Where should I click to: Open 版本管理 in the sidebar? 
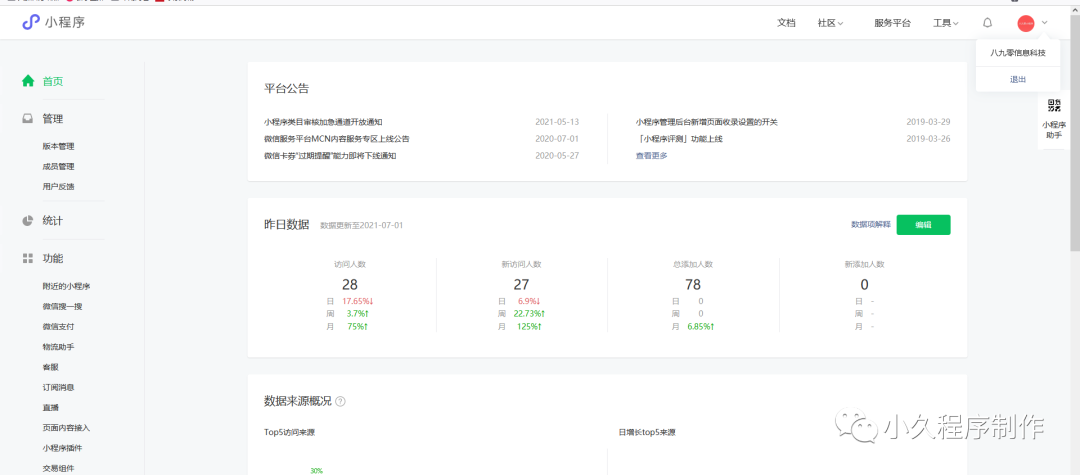(58, 146)
